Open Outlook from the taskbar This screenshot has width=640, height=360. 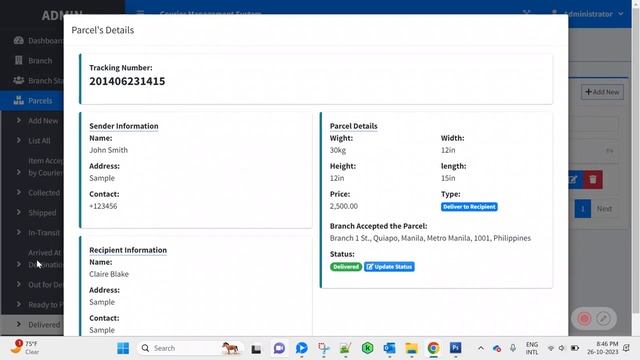389,348
